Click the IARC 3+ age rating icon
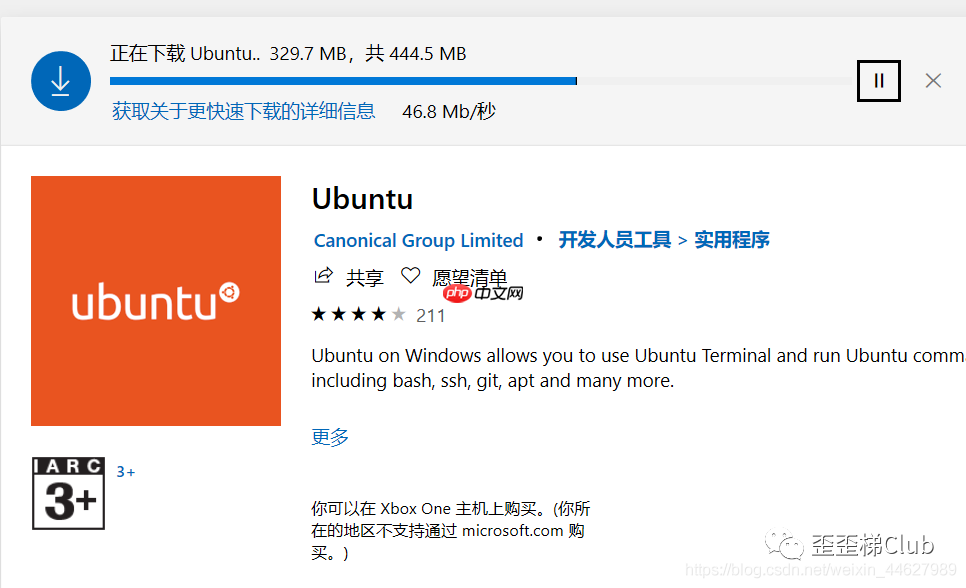Screen dimensions: 966x588 click(68, 493)
